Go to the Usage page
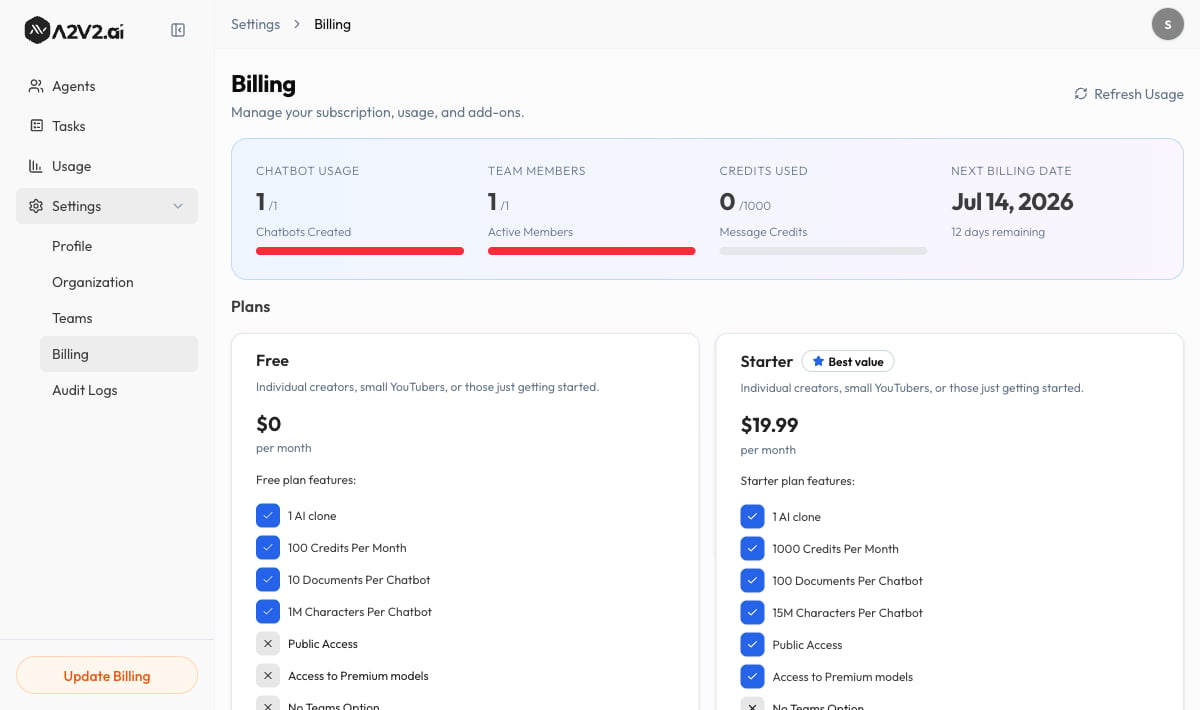 coord(107,166)
